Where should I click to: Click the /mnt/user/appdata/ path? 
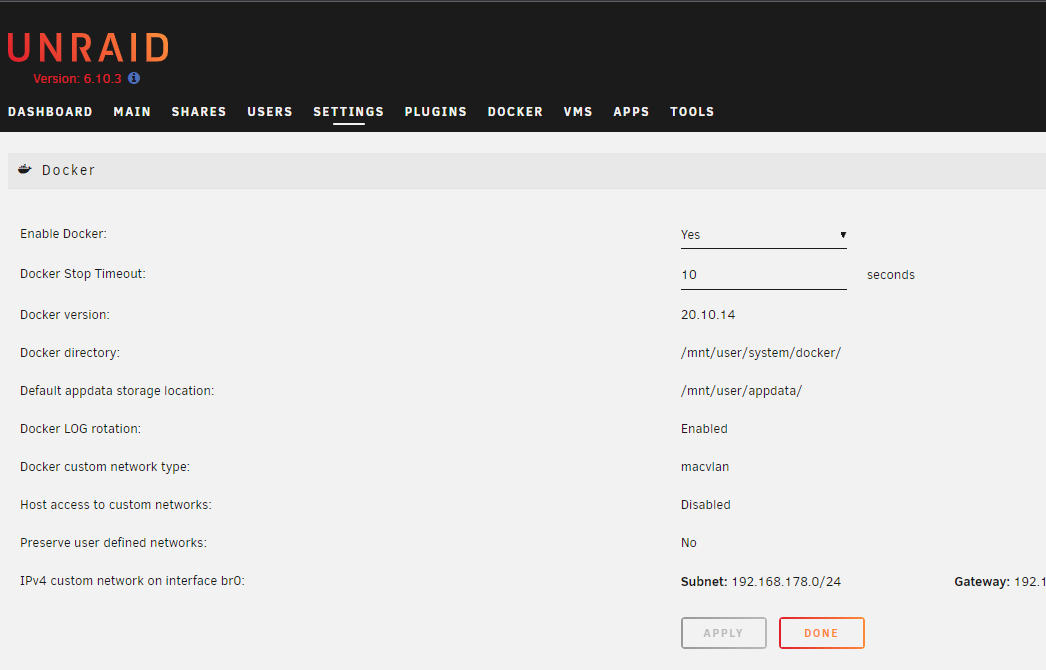click(741, 390)
